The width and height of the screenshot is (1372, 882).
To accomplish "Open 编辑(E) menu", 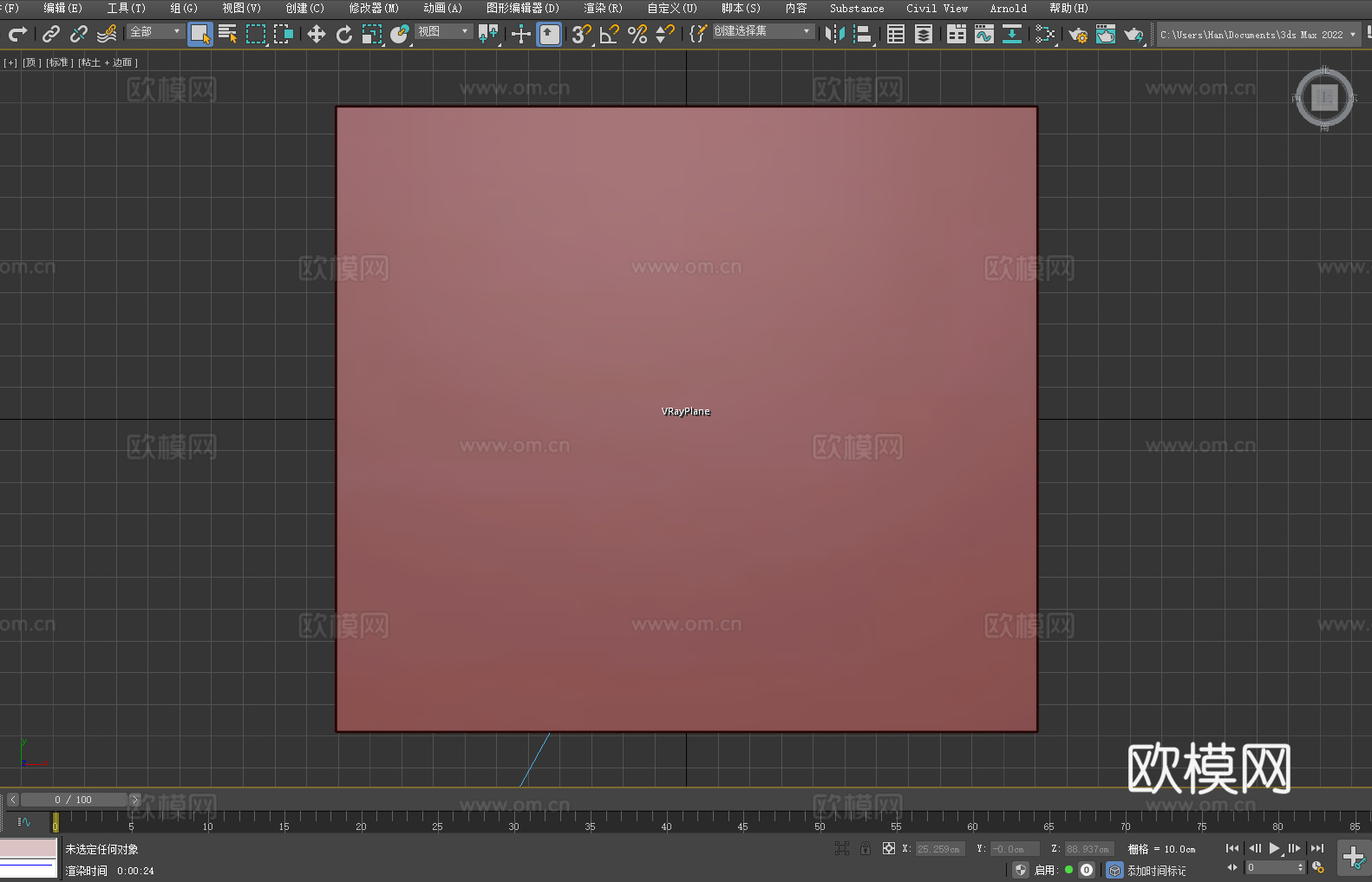I will [63, 8].
